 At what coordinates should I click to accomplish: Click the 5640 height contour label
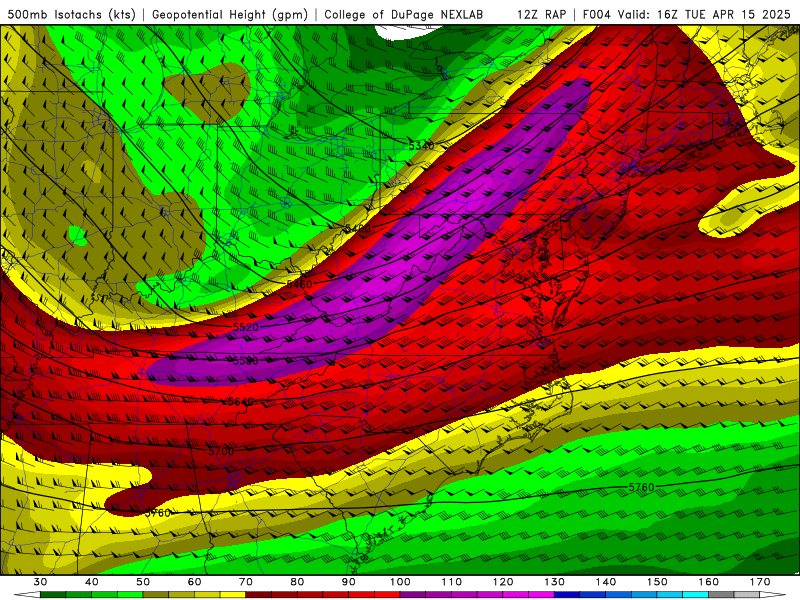241,402
